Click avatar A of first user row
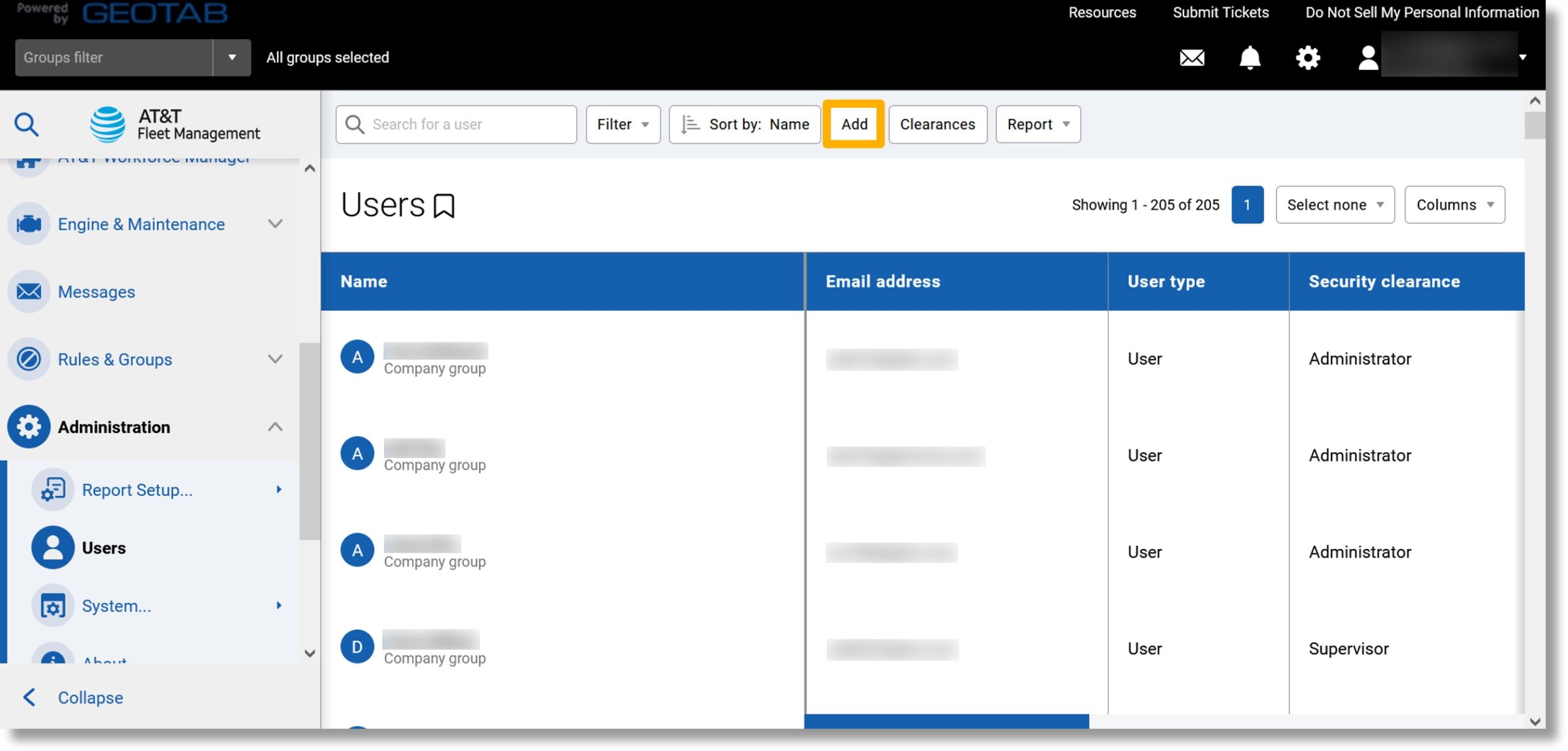Screen dimensions: 1568x751 358,357
